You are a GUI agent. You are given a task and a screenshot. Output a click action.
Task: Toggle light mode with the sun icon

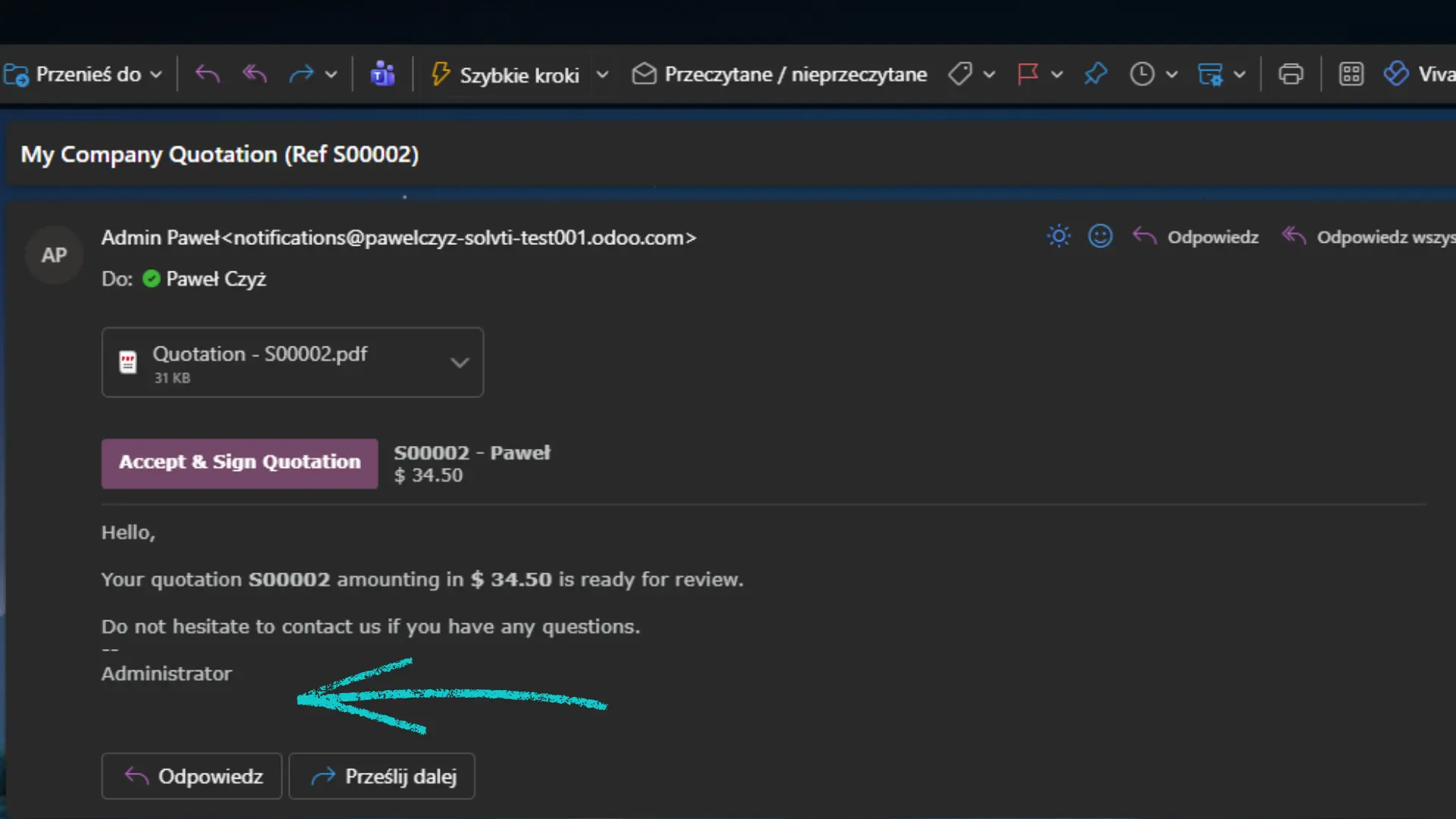click(1059, 237)
